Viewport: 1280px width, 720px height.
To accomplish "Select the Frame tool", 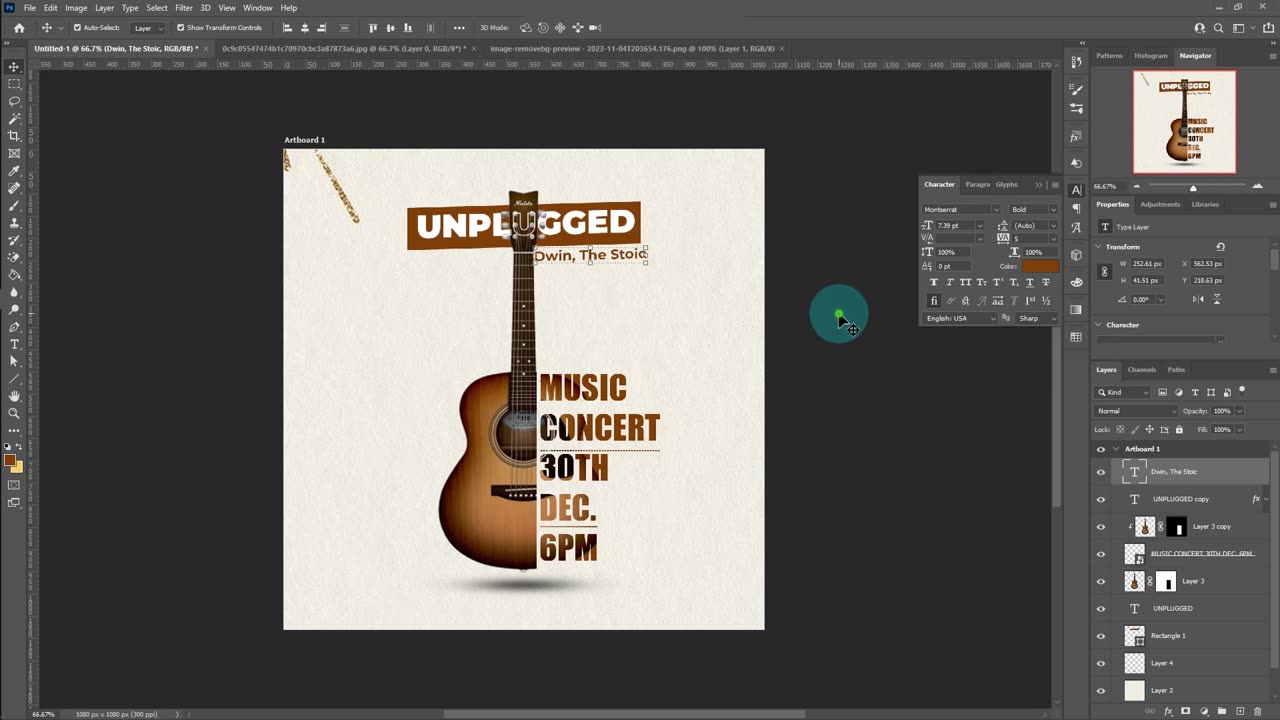I will pos(14,153).
